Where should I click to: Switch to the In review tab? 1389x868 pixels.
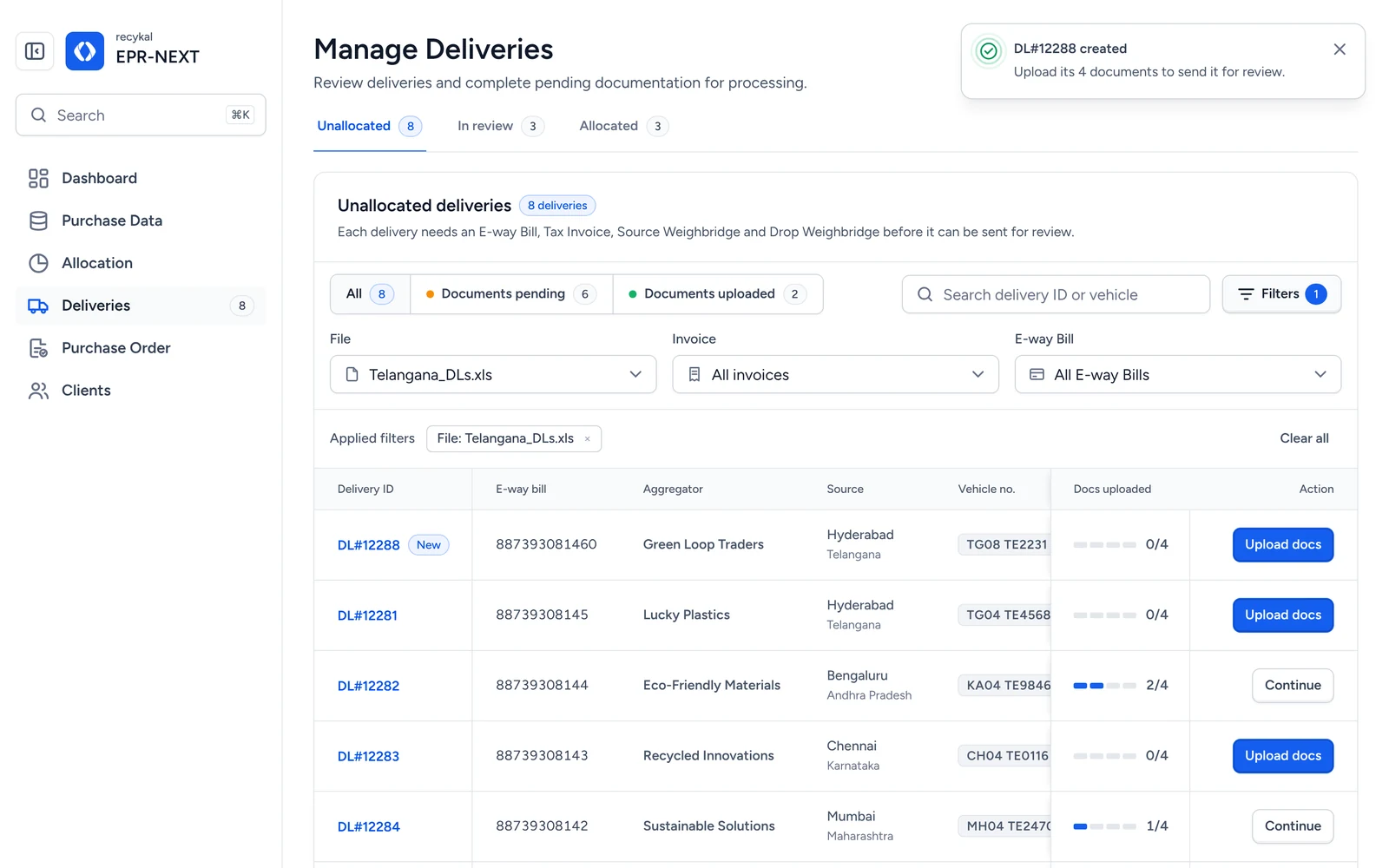[x=501, y=127]
